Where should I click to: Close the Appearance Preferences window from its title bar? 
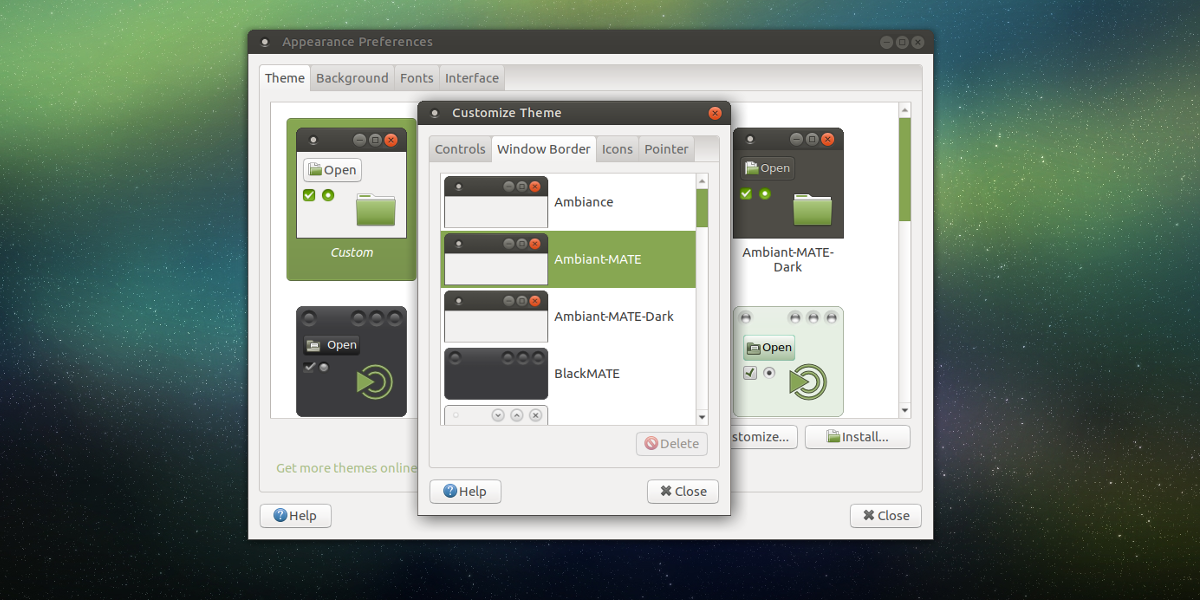coord(918,42)
